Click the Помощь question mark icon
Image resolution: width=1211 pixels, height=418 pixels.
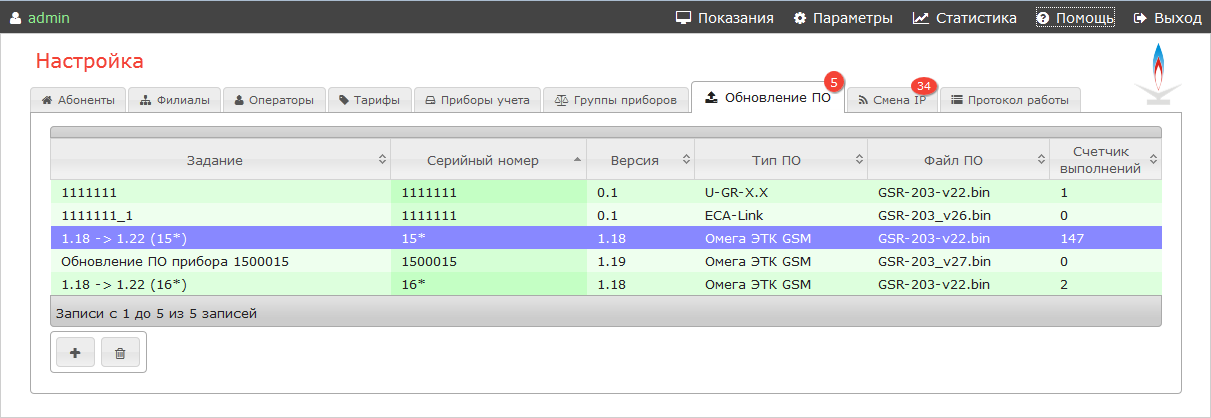pyautogui.click(x=1043, y=18)
